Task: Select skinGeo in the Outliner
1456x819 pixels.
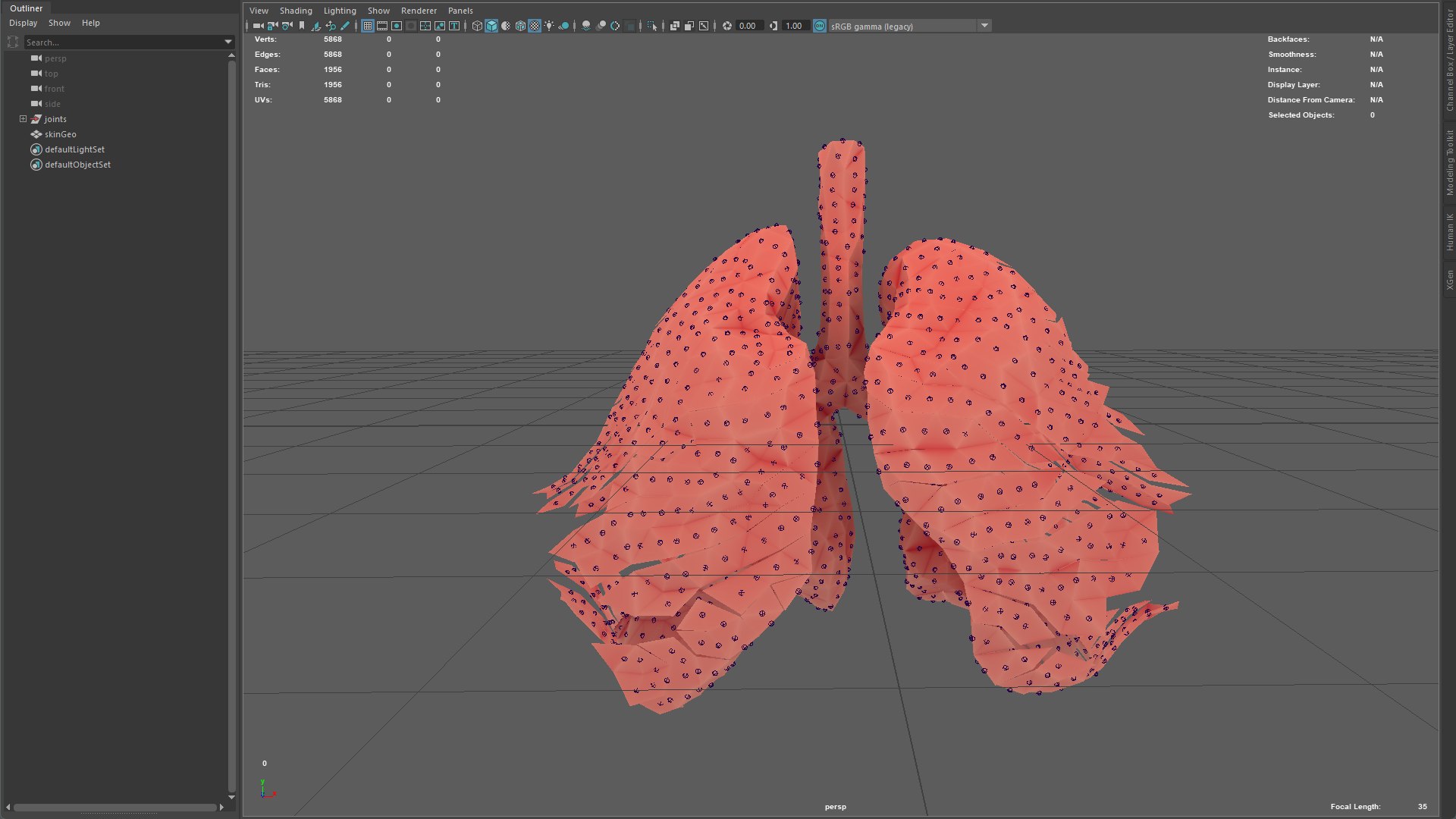Action: [60, 134]
